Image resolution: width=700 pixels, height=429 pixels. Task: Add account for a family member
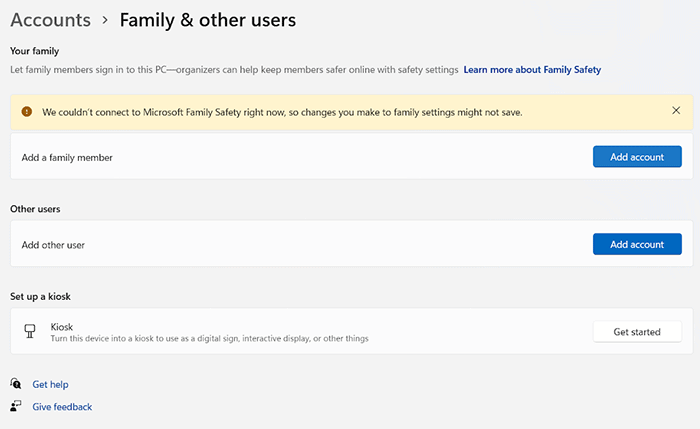click(x=637, y=157)
